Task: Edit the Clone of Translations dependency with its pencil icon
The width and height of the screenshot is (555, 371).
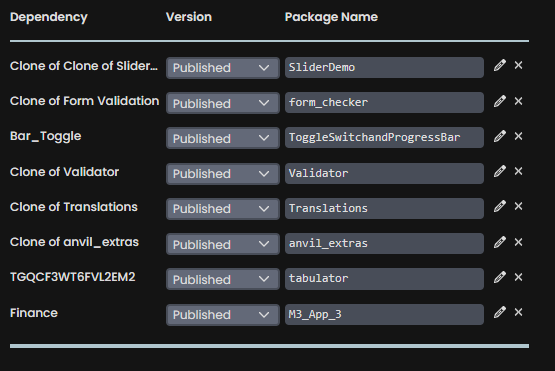Action: tap(499, 206)
